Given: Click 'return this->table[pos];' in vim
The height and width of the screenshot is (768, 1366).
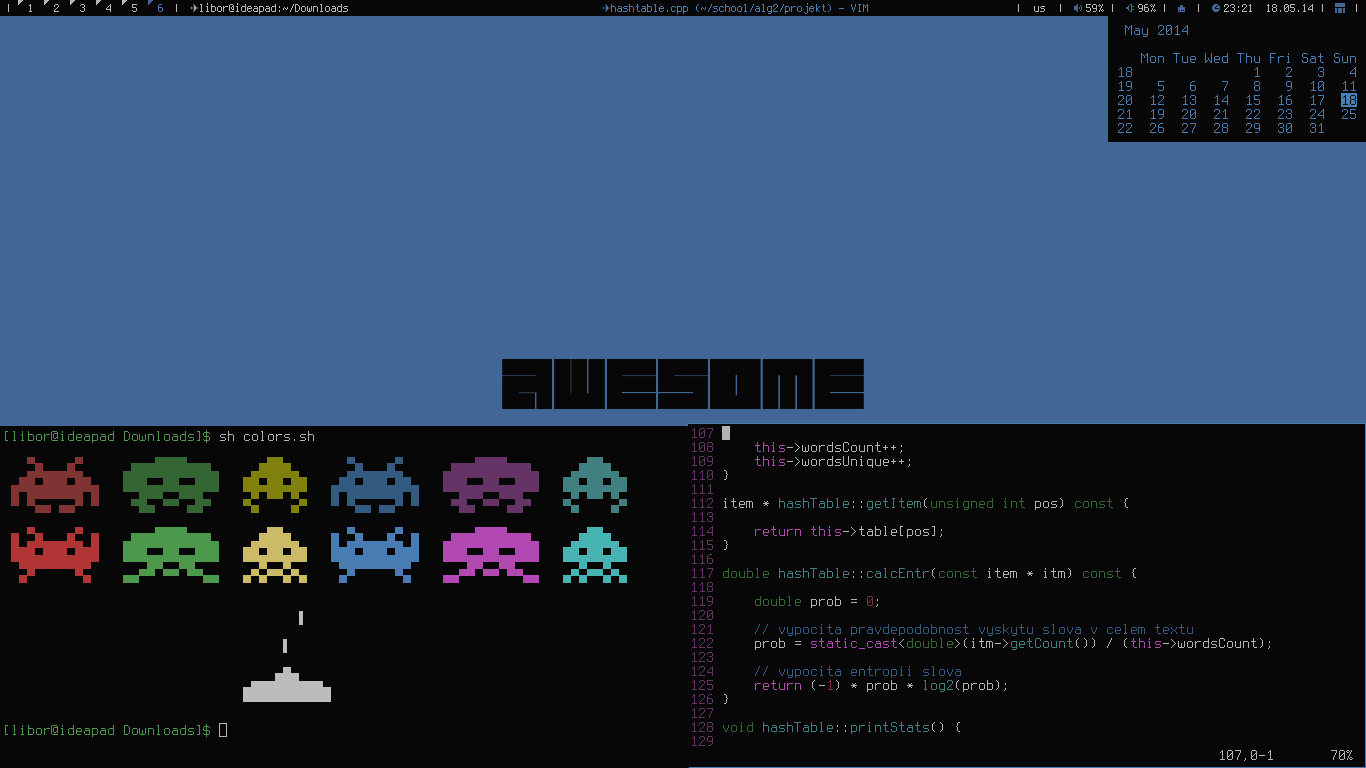Looking at the screenshot, I should [x=849, y=531].
